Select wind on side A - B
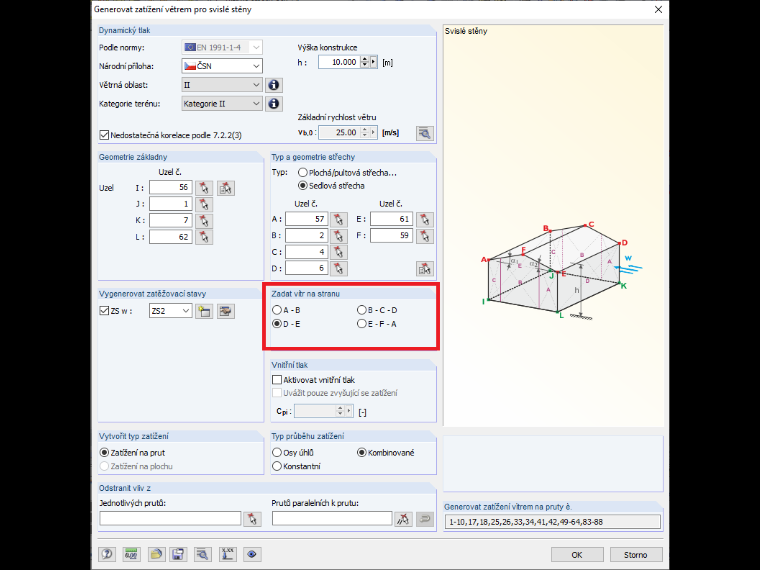 (x=277, y=310)
